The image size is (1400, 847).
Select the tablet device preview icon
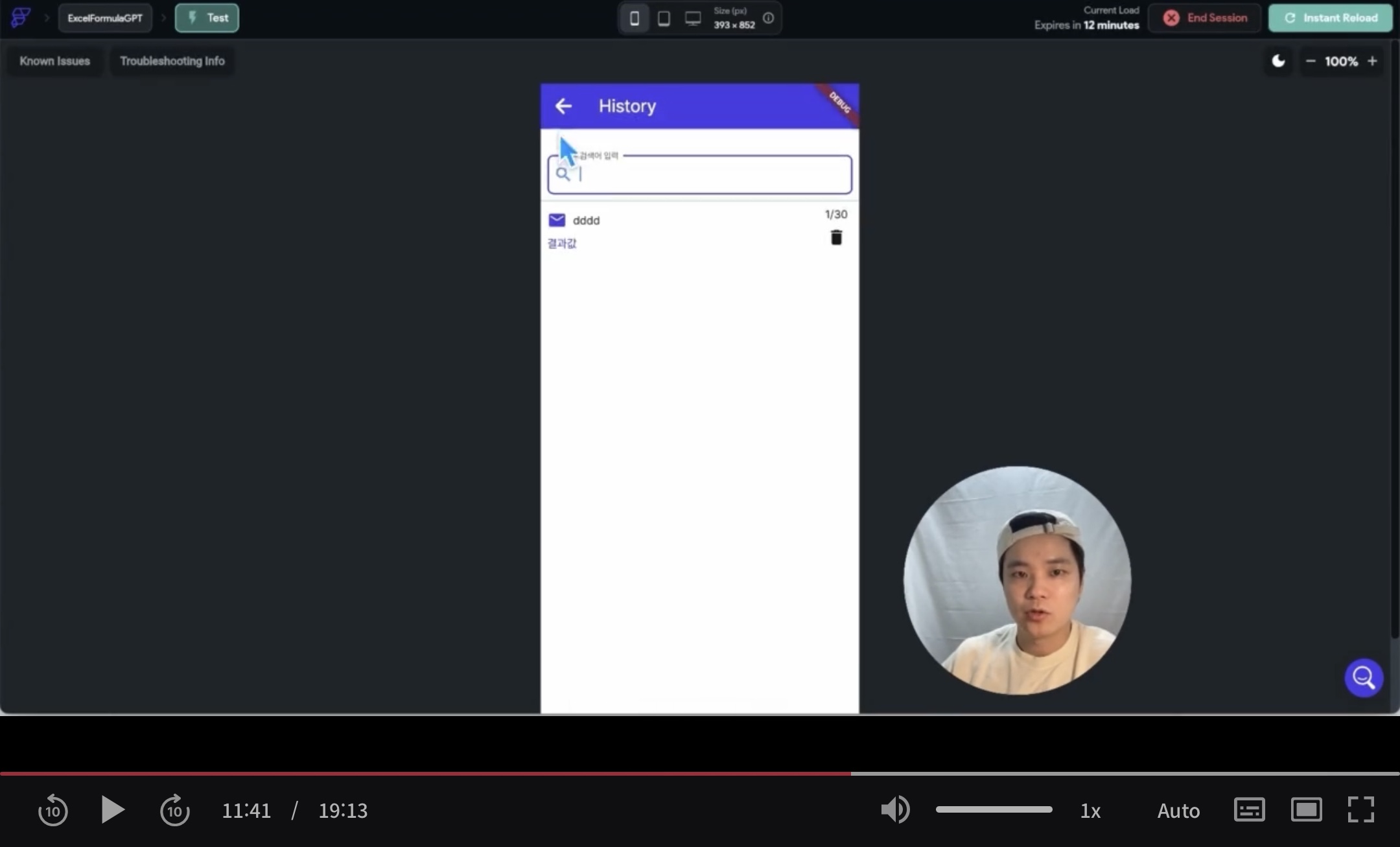coord(664,18)
